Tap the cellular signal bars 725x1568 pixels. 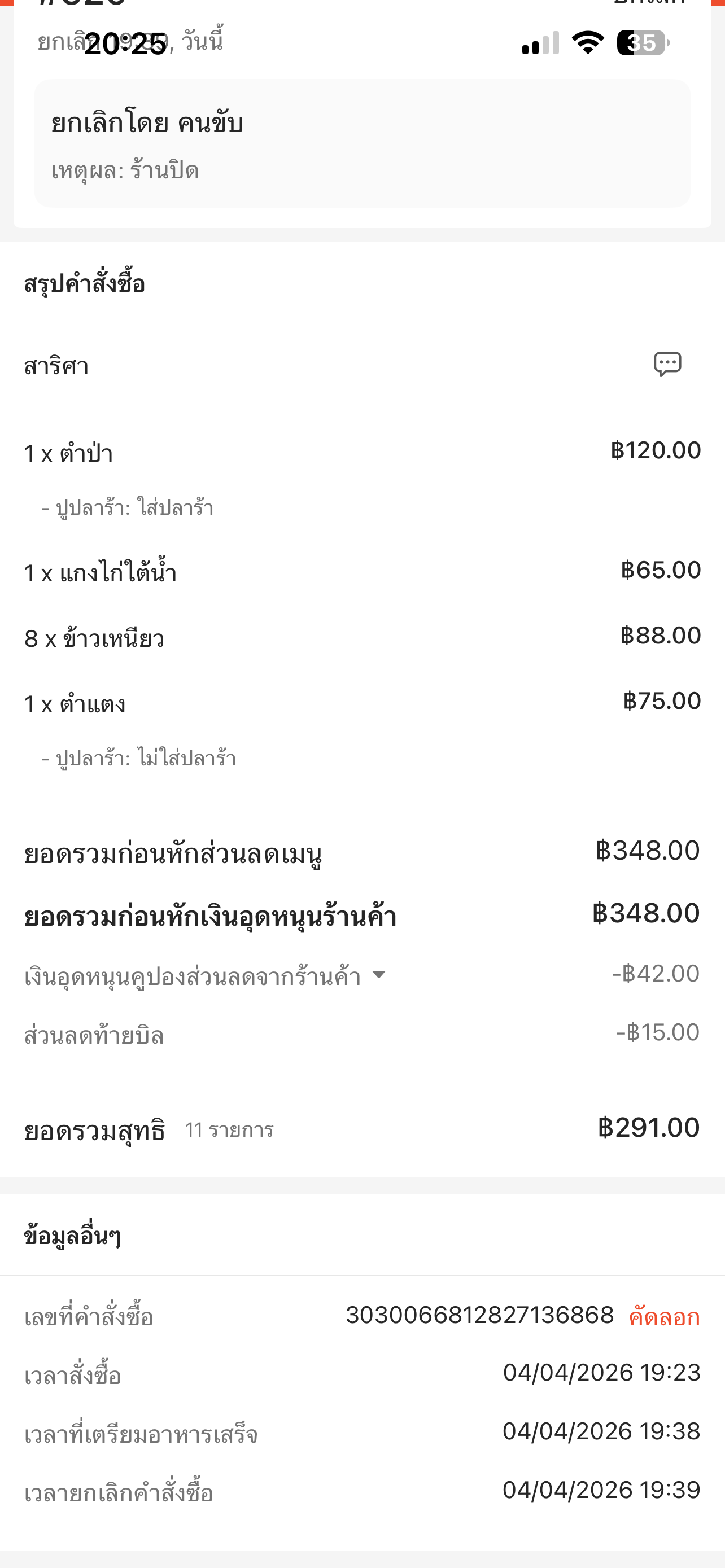(540, 43)
